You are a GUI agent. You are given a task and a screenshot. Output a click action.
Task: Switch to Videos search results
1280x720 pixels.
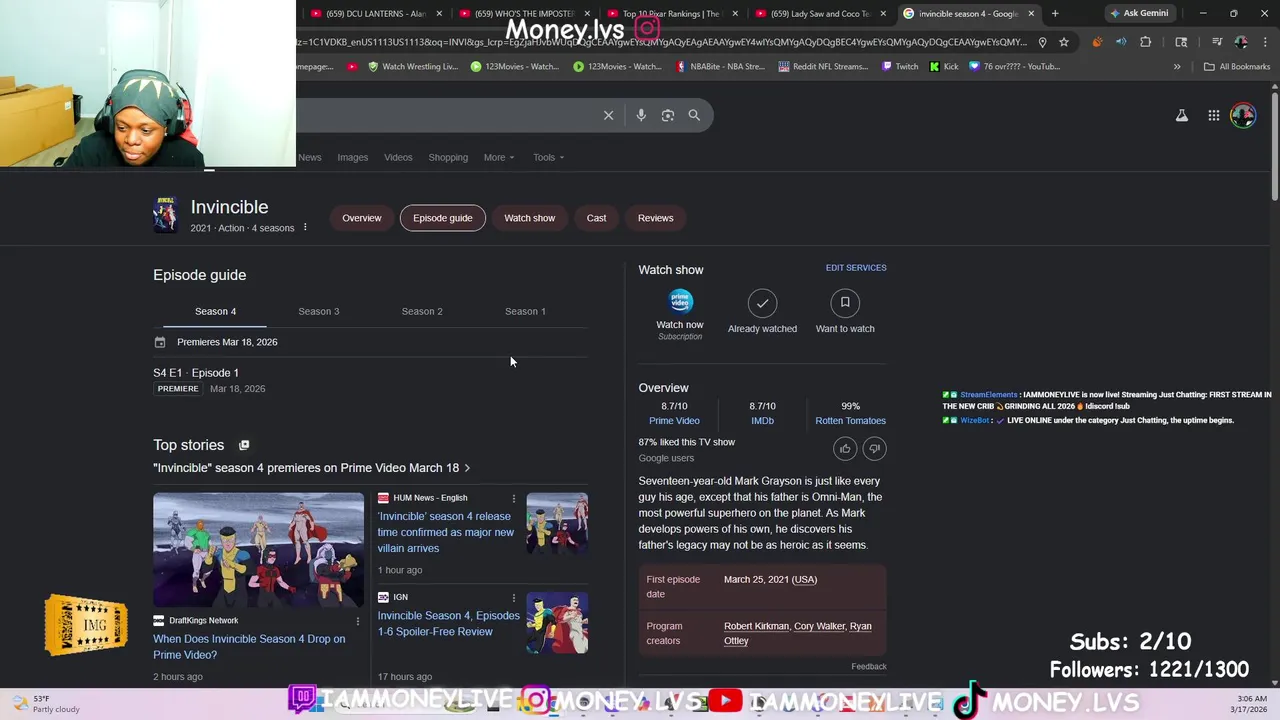point(398,157)
